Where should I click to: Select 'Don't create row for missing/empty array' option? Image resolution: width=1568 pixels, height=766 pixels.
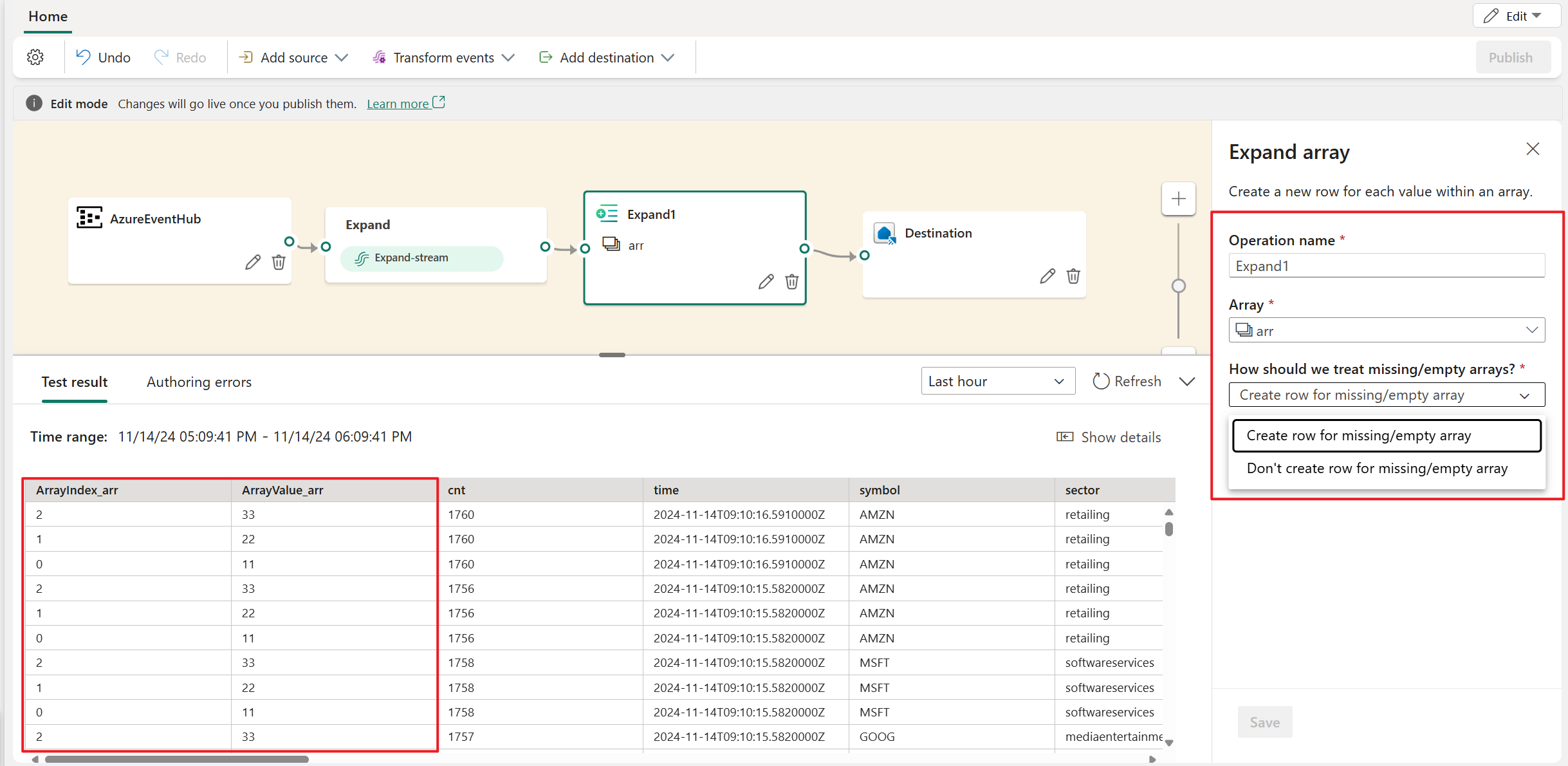(x=1380, y=467)
